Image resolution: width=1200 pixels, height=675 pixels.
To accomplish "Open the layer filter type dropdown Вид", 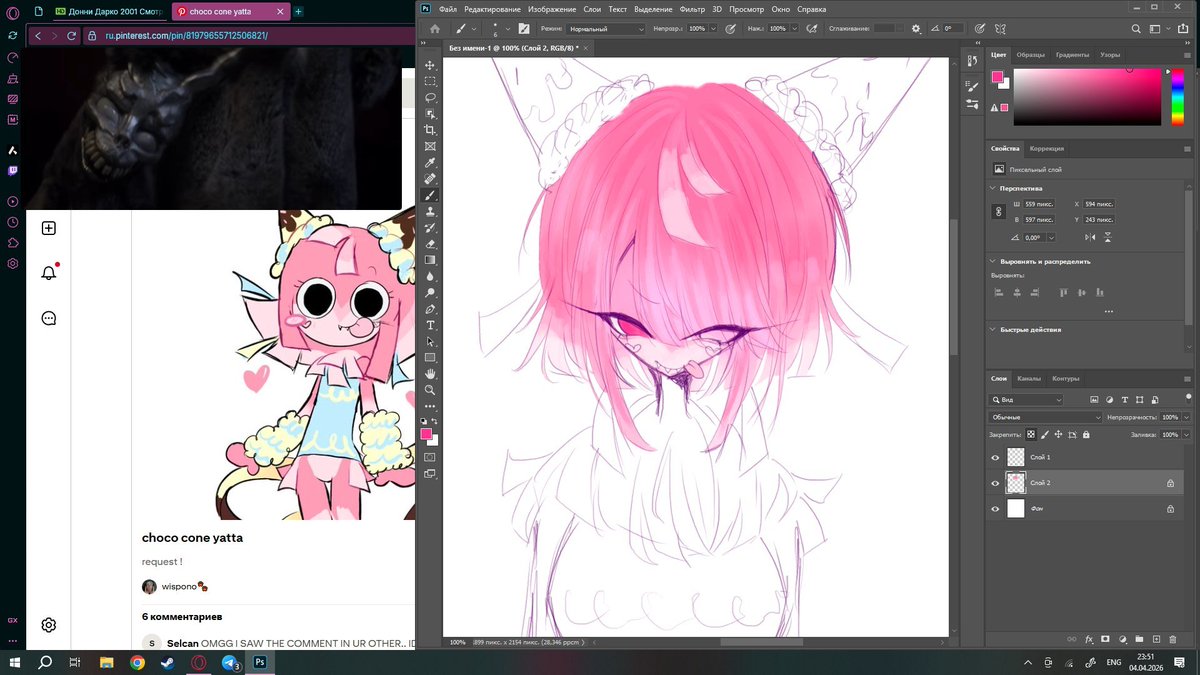I will [x=1027, y=400].
